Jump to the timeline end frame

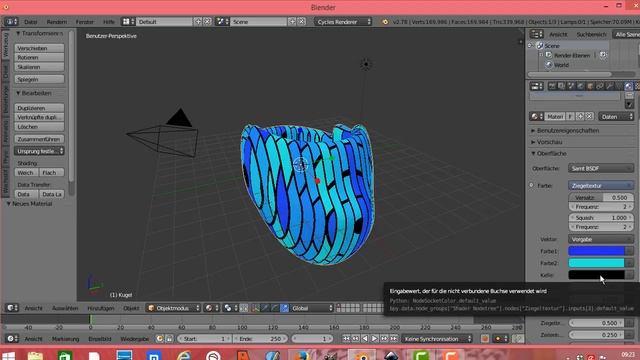pos(393,339)
